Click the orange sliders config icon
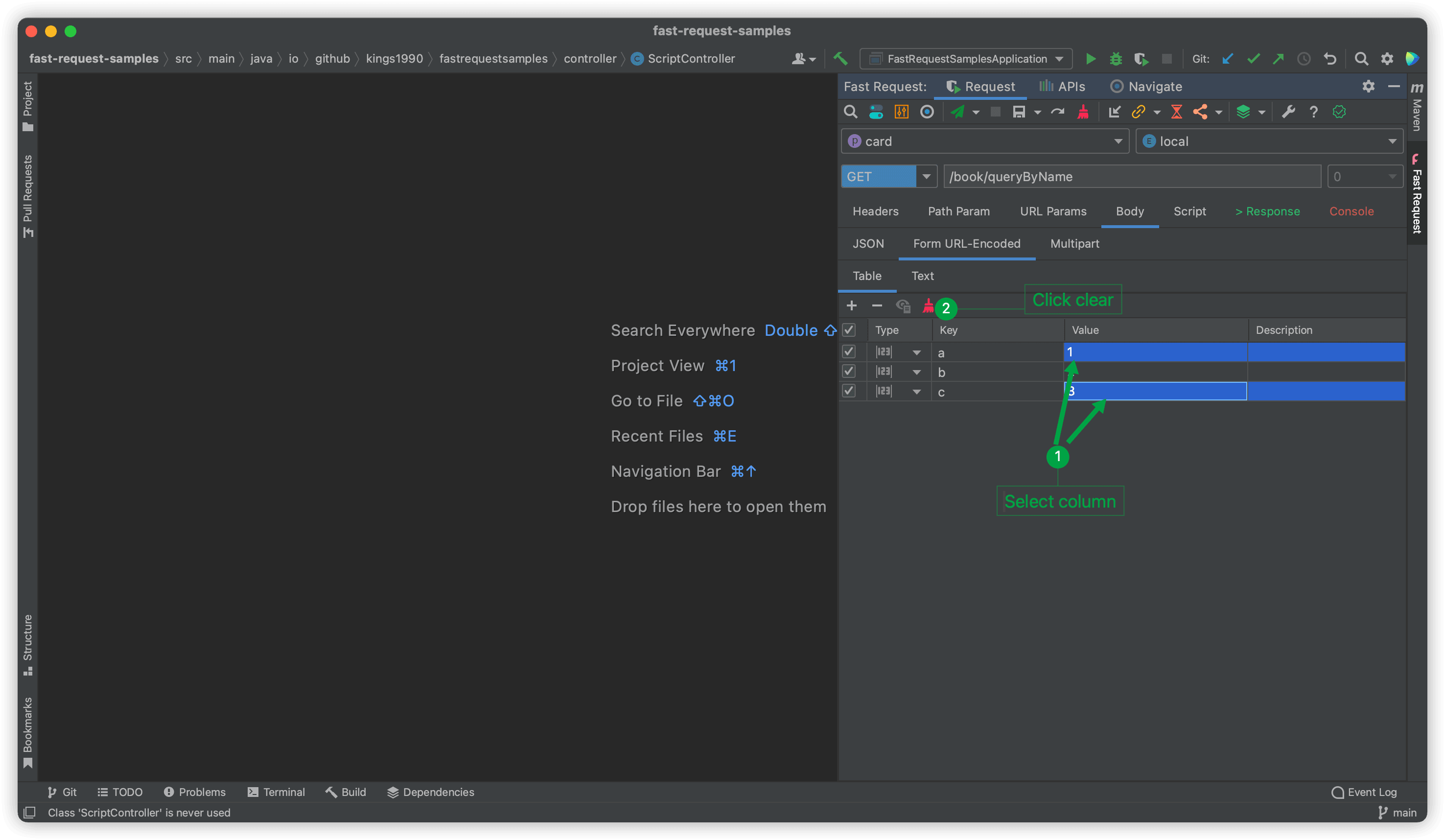 901,112
